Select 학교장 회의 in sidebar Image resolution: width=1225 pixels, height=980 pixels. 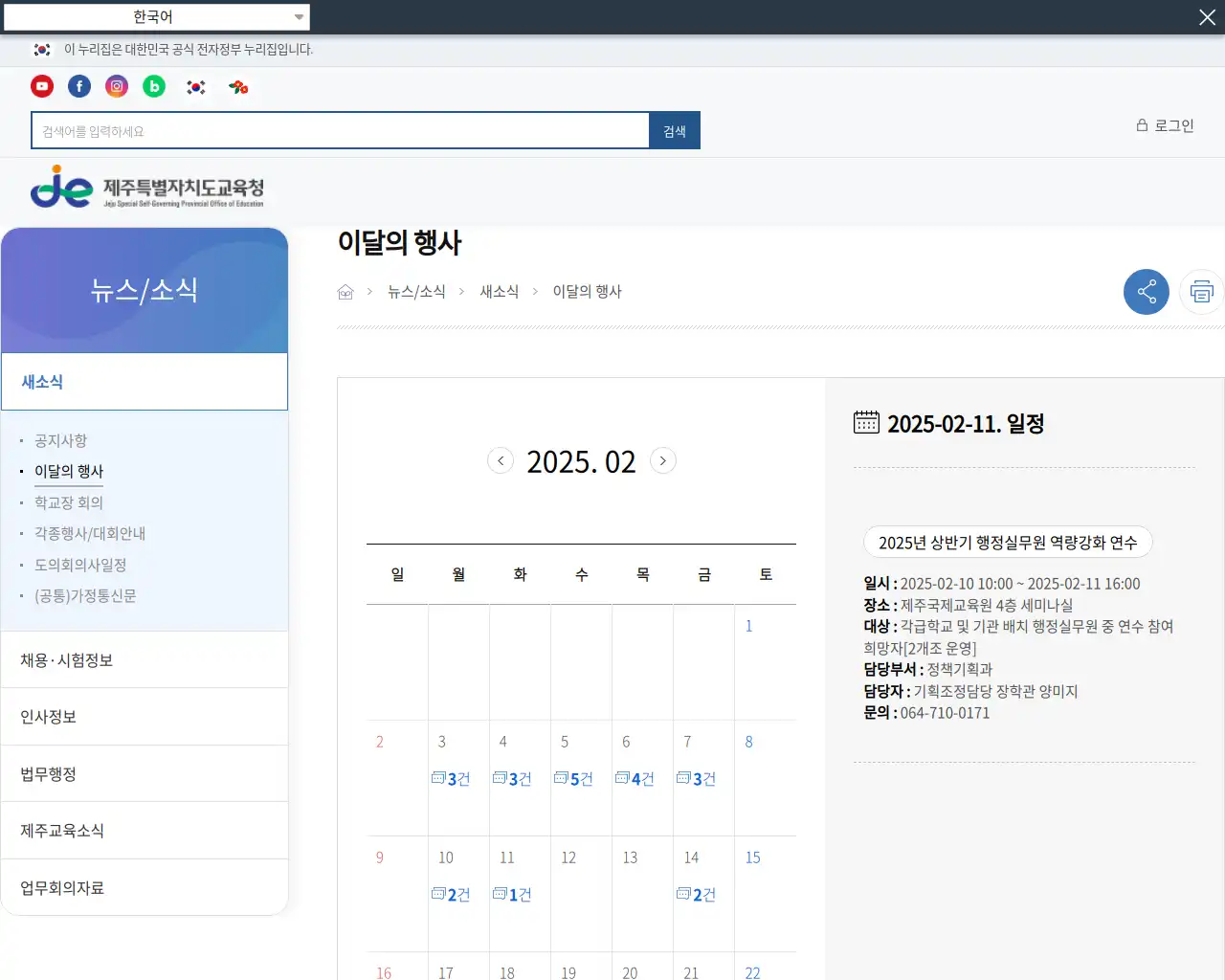click(x=69, y=502)
